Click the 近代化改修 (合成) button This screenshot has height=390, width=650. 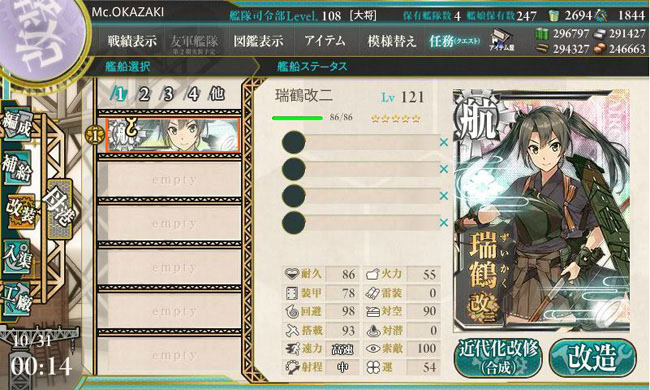tap(498, 358)
